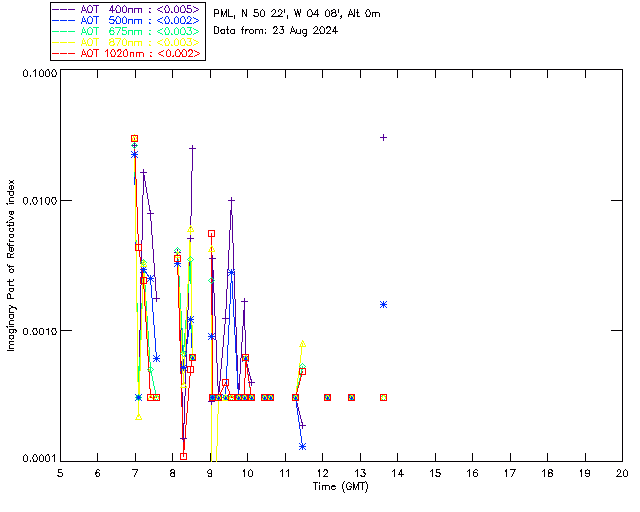Click the red dashed legend line sample
The height and width of the screenshot is (512, 640).
coord(64,53)
